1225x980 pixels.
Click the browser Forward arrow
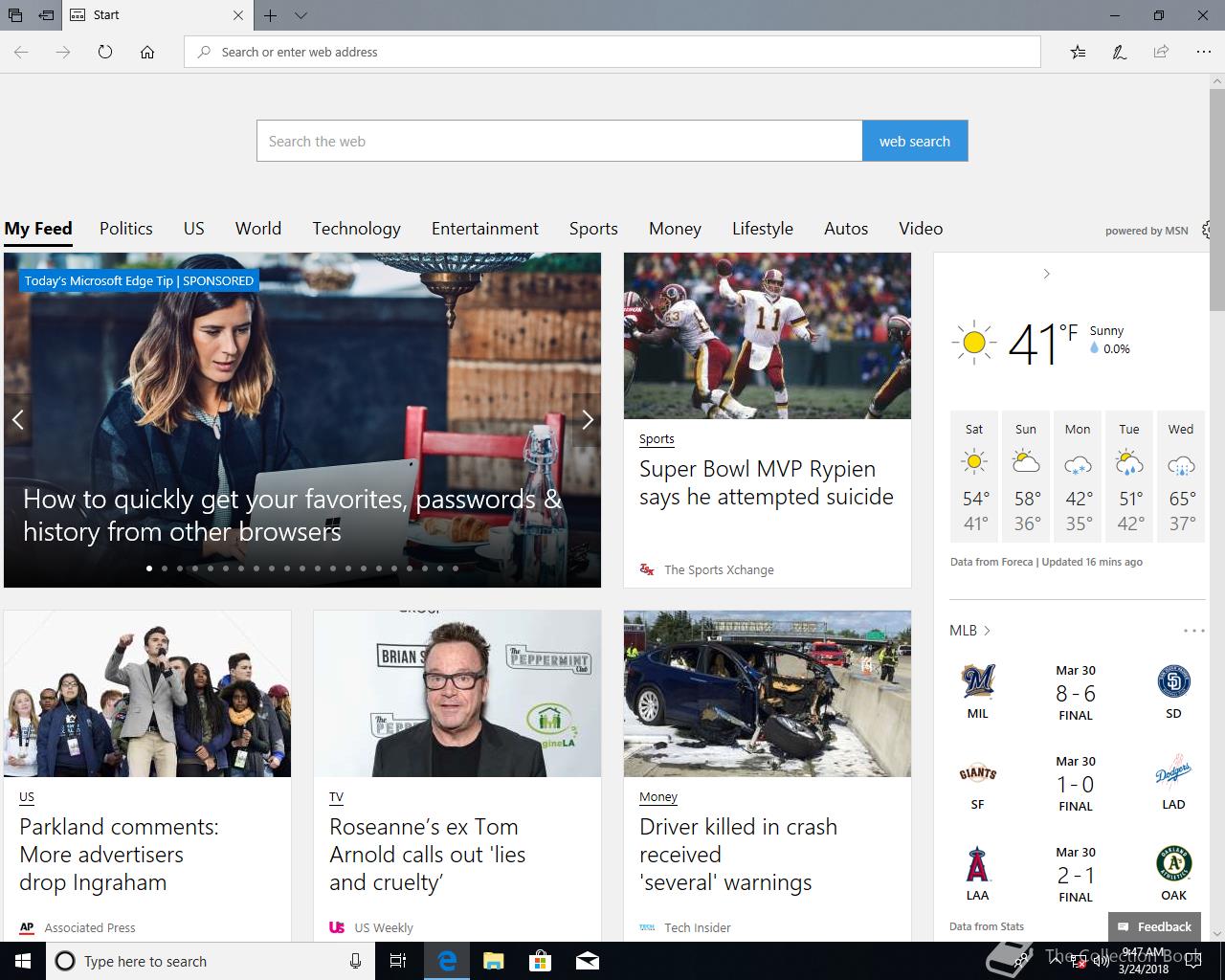point(63,52)
